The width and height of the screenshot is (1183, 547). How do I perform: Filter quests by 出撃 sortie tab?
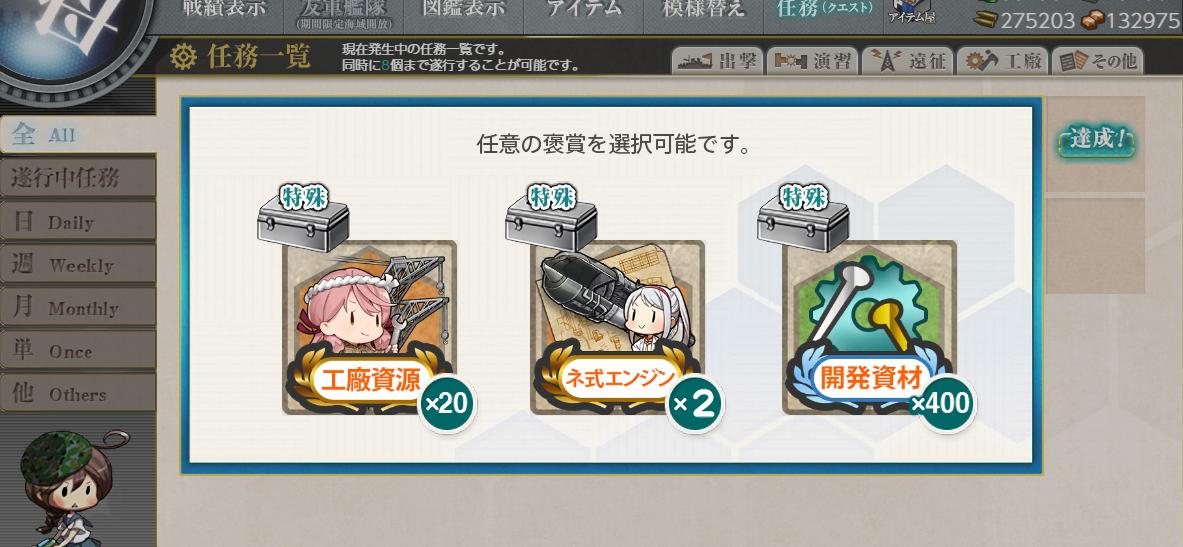pos(717,61)
